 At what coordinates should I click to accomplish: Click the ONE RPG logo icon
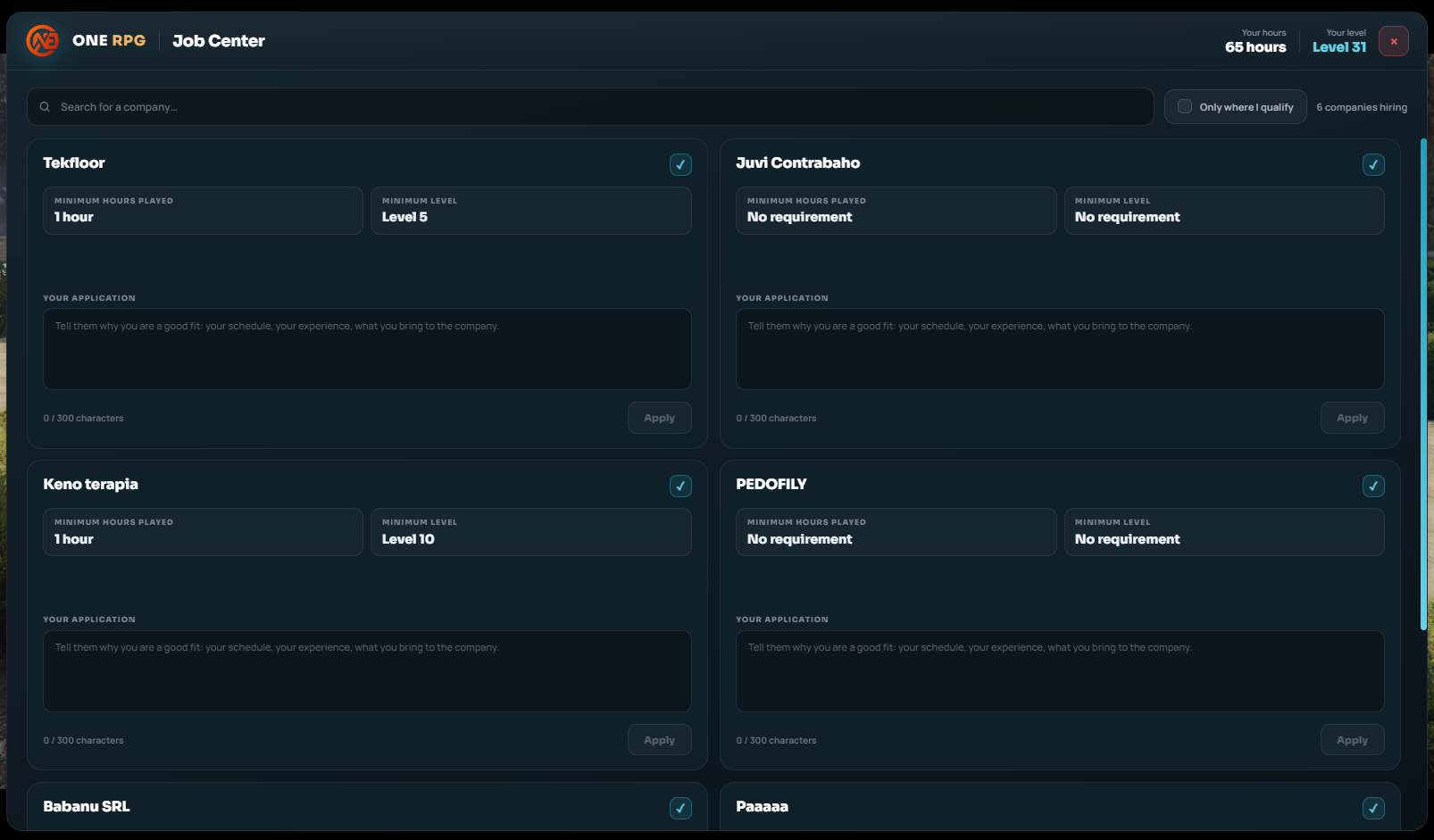pyautogui.click(x=42, y=40)
